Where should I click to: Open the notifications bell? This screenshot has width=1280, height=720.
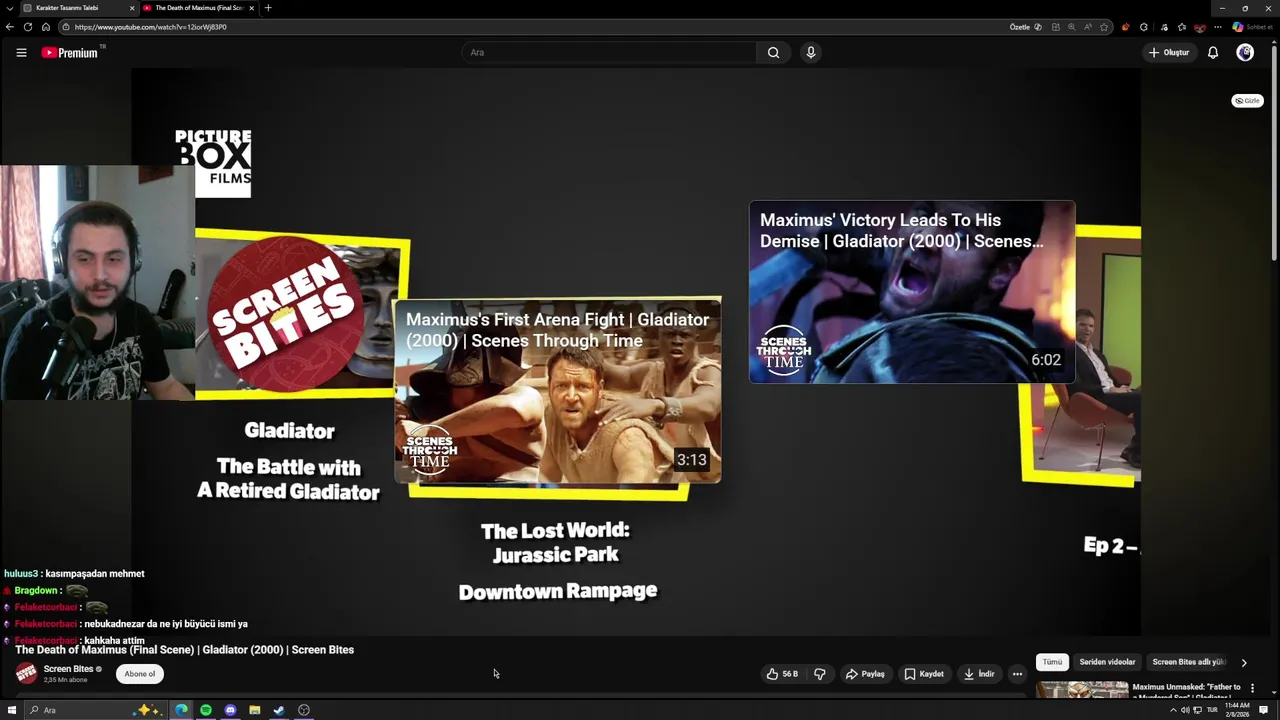[1213, 52]
